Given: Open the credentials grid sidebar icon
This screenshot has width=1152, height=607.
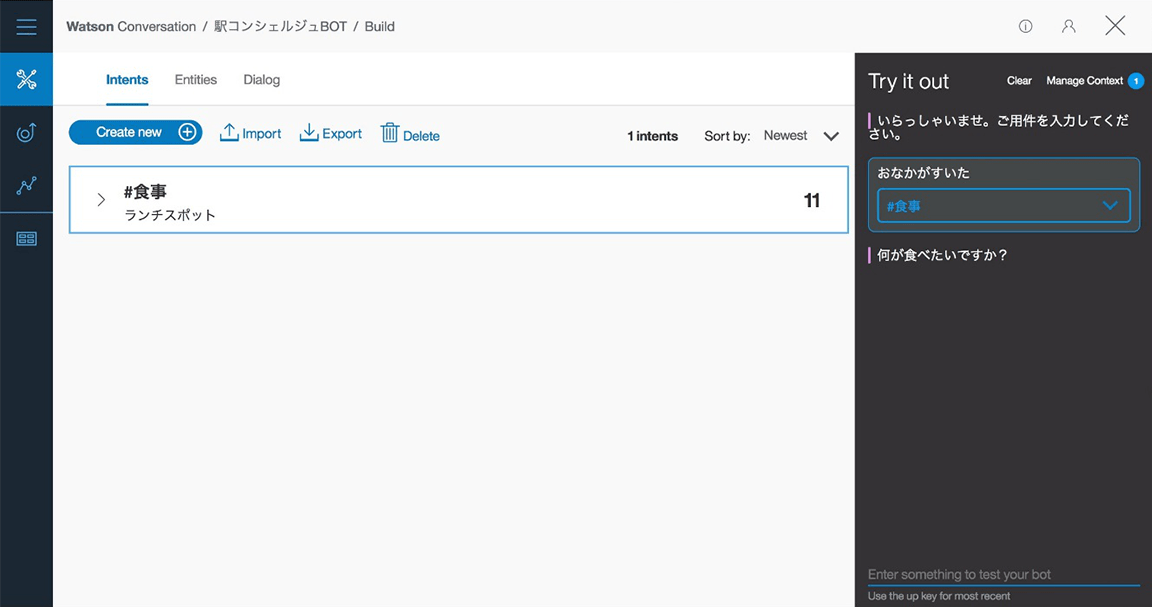Looking at the screenshot, I should 26,239.
